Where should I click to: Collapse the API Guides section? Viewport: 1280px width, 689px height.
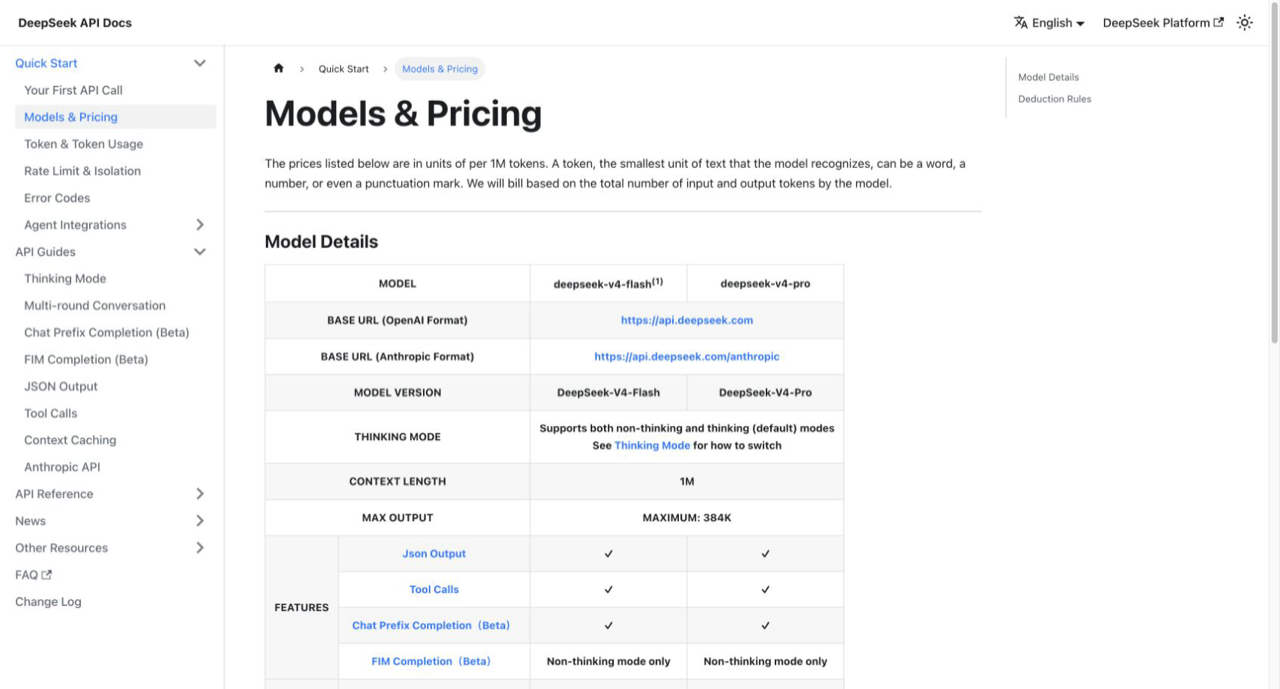click(200, 252)
